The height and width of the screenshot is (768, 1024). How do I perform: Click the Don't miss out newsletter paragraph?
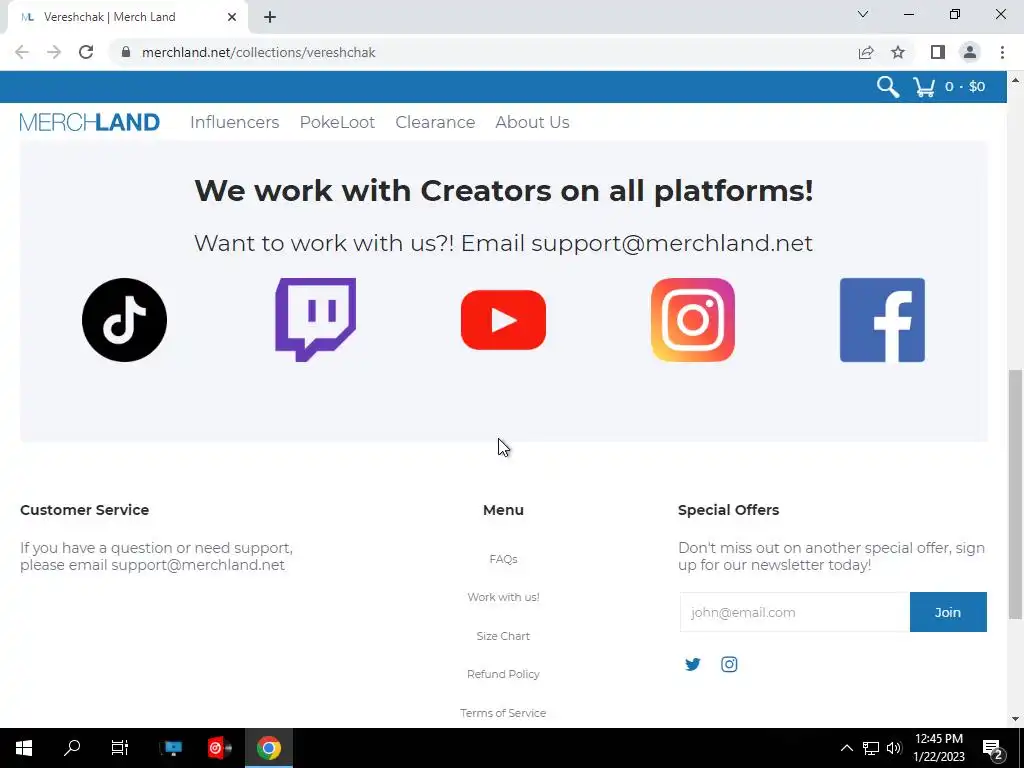coord(831,556)
